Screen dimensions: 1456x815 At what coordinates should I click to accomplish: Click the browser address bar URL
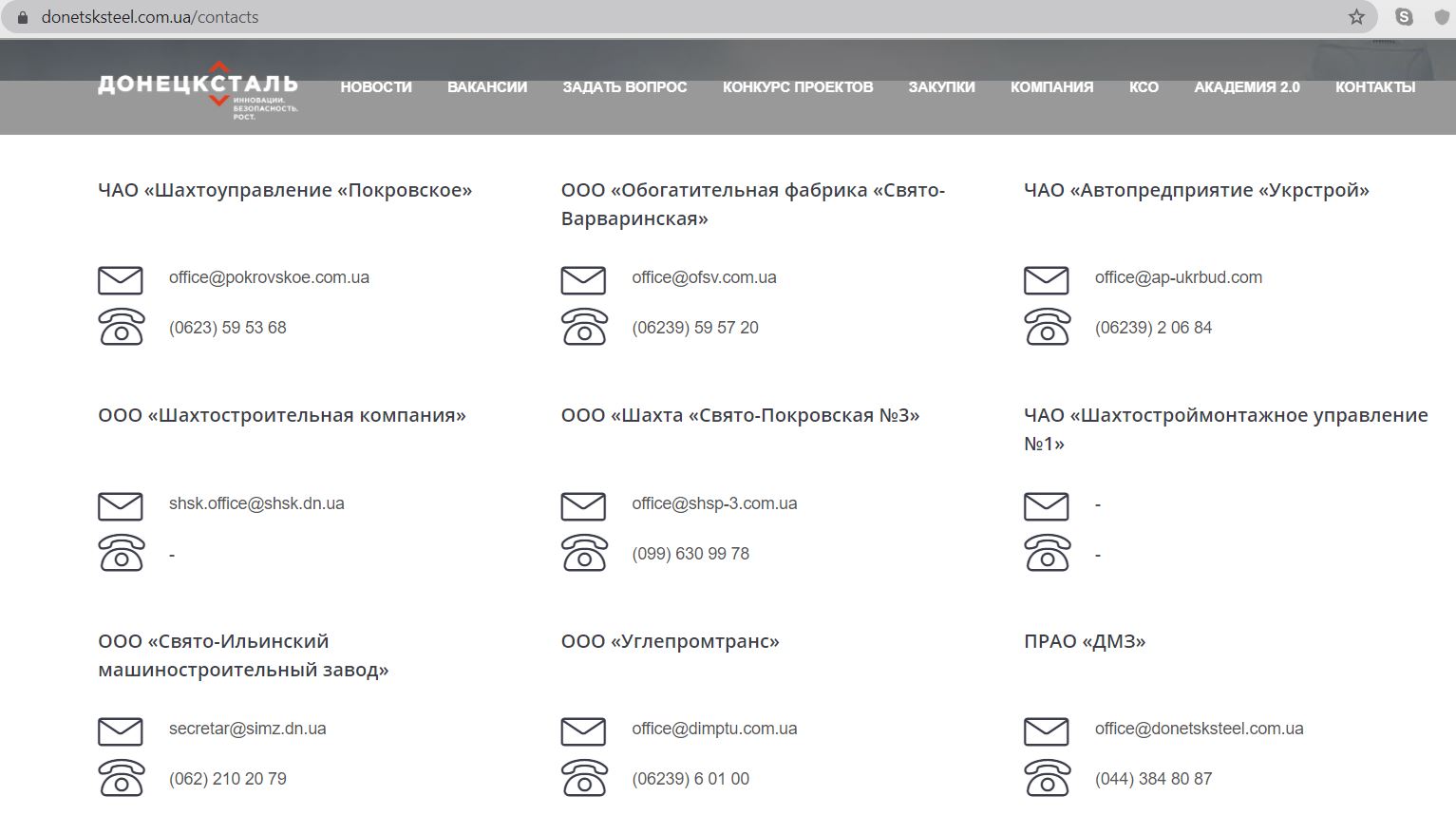tap(150, 17)
